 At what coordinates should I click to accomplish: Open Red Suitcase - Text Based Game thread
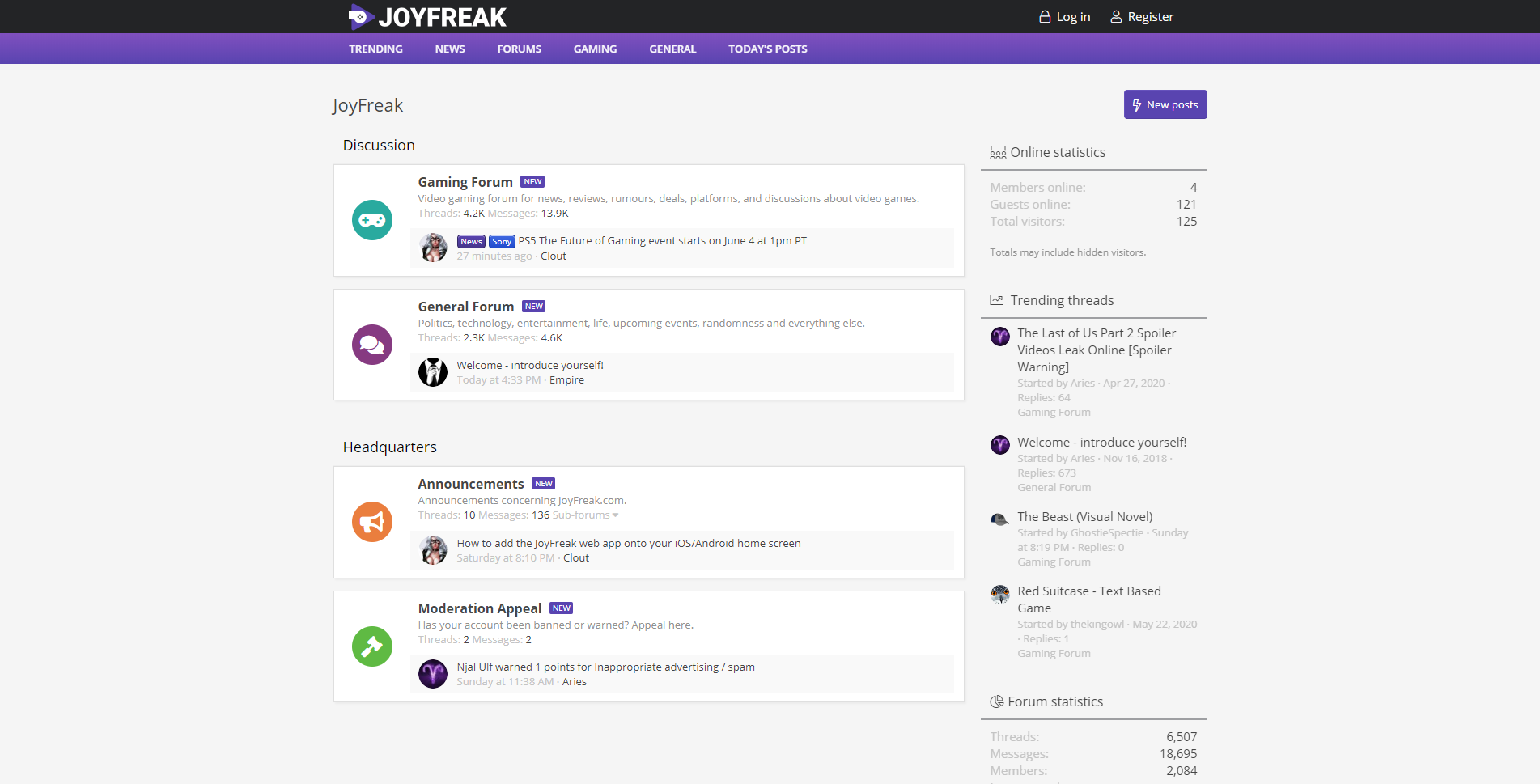(1088, 600)
